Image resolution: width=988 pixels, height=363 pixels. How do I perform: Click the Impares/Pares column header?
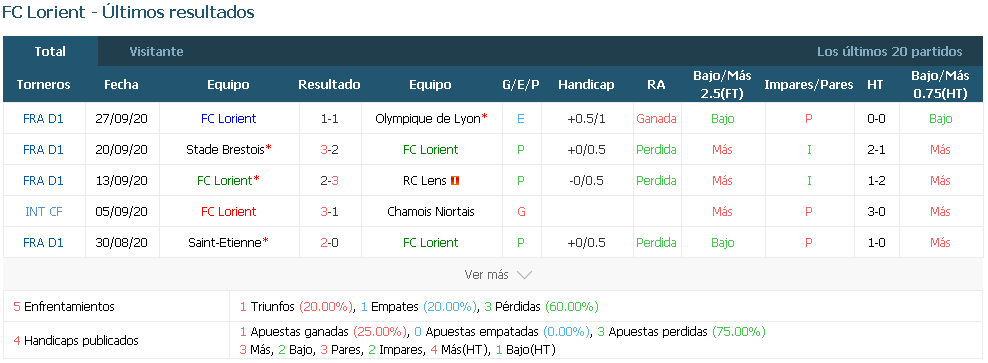click(808, 84)
